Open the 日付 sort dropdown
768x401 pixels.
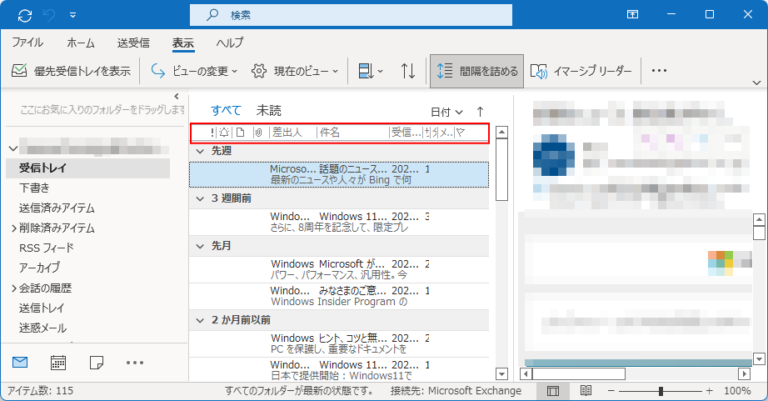coord(447,112)
